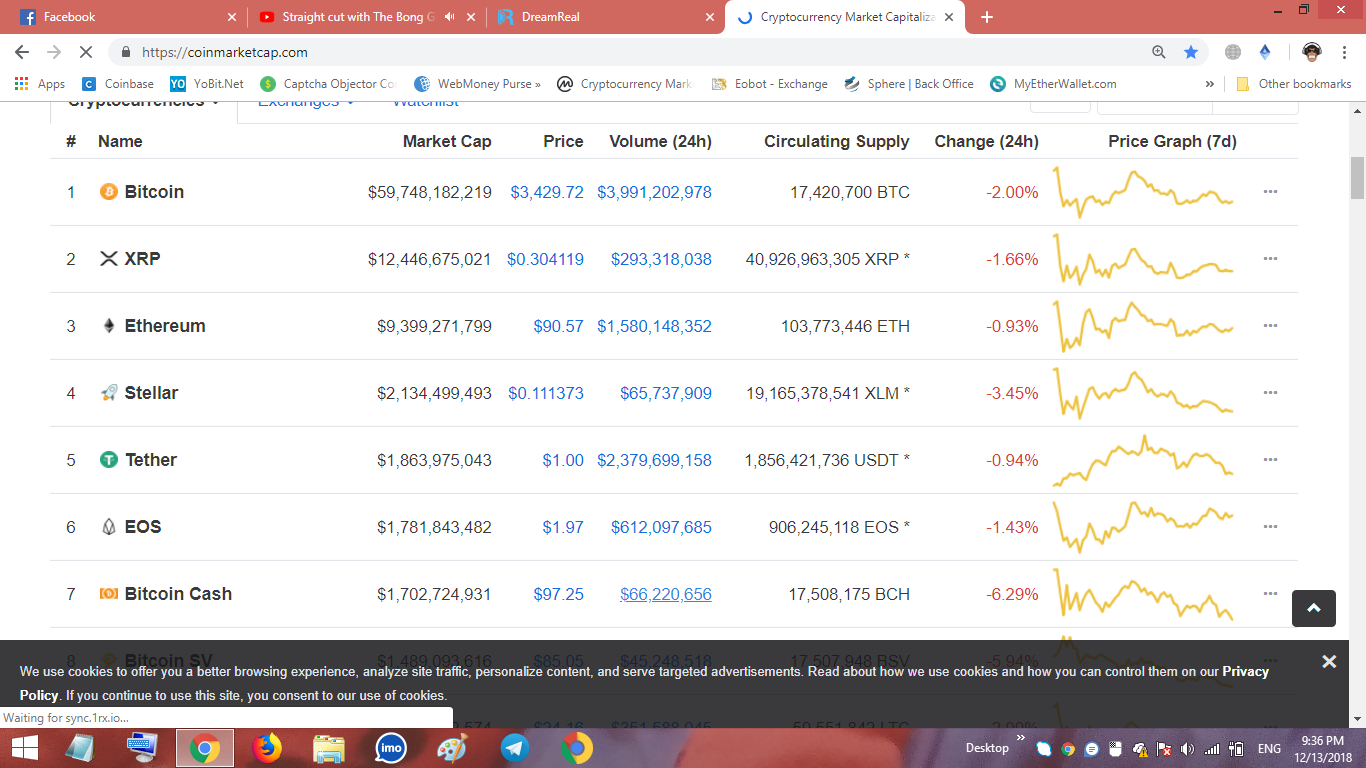The height and width of the screenshot is (768, 1366).
Task: Open the three-dot menu for Tether row
Action: [x=1270, y=460]
